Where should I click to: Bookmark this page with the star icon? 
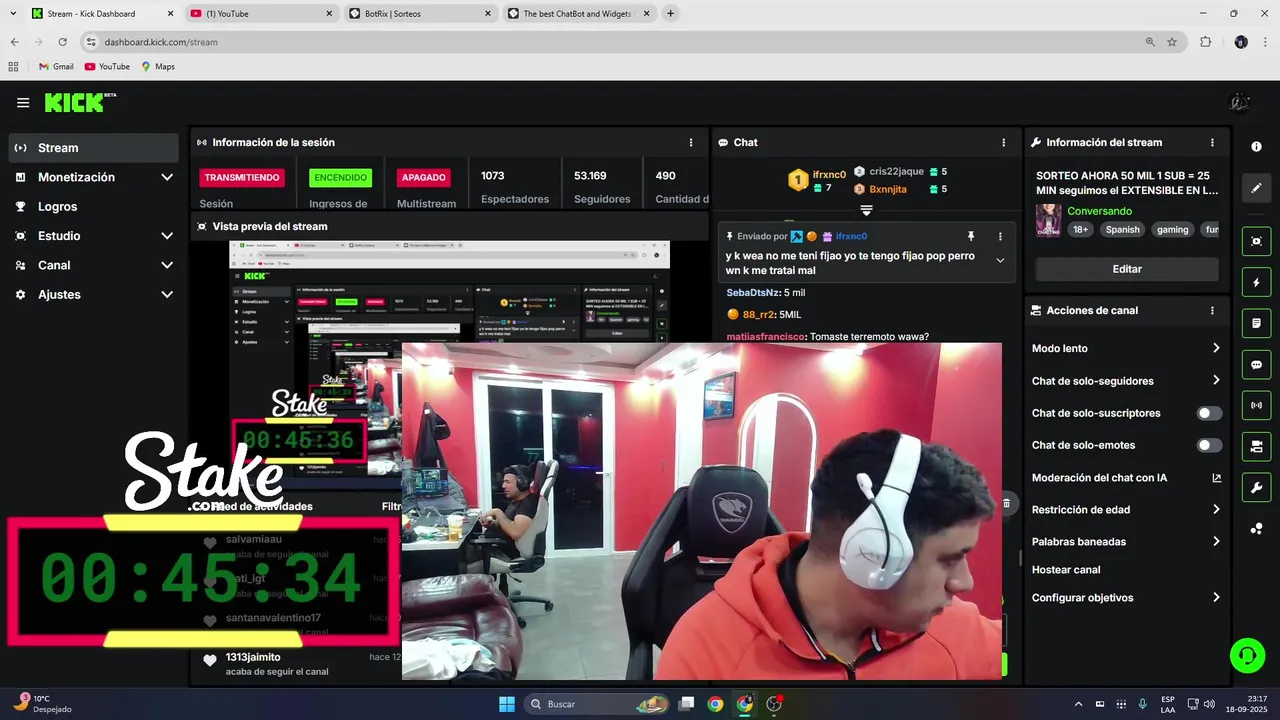pos(1172,42)
